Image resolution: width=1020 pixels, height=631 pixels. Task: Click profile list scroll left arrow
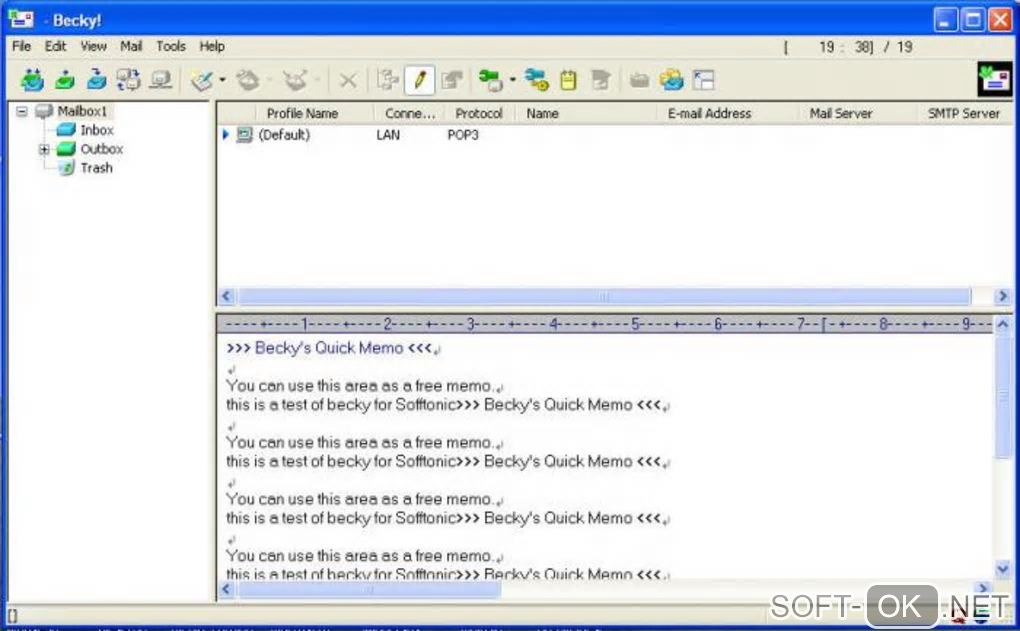tap(226, 297)
